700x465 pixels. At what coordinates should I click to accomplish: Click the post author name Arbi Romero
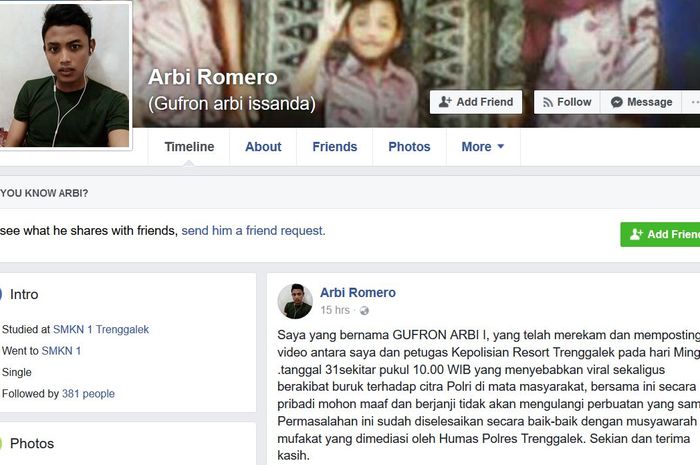(358, 293)
